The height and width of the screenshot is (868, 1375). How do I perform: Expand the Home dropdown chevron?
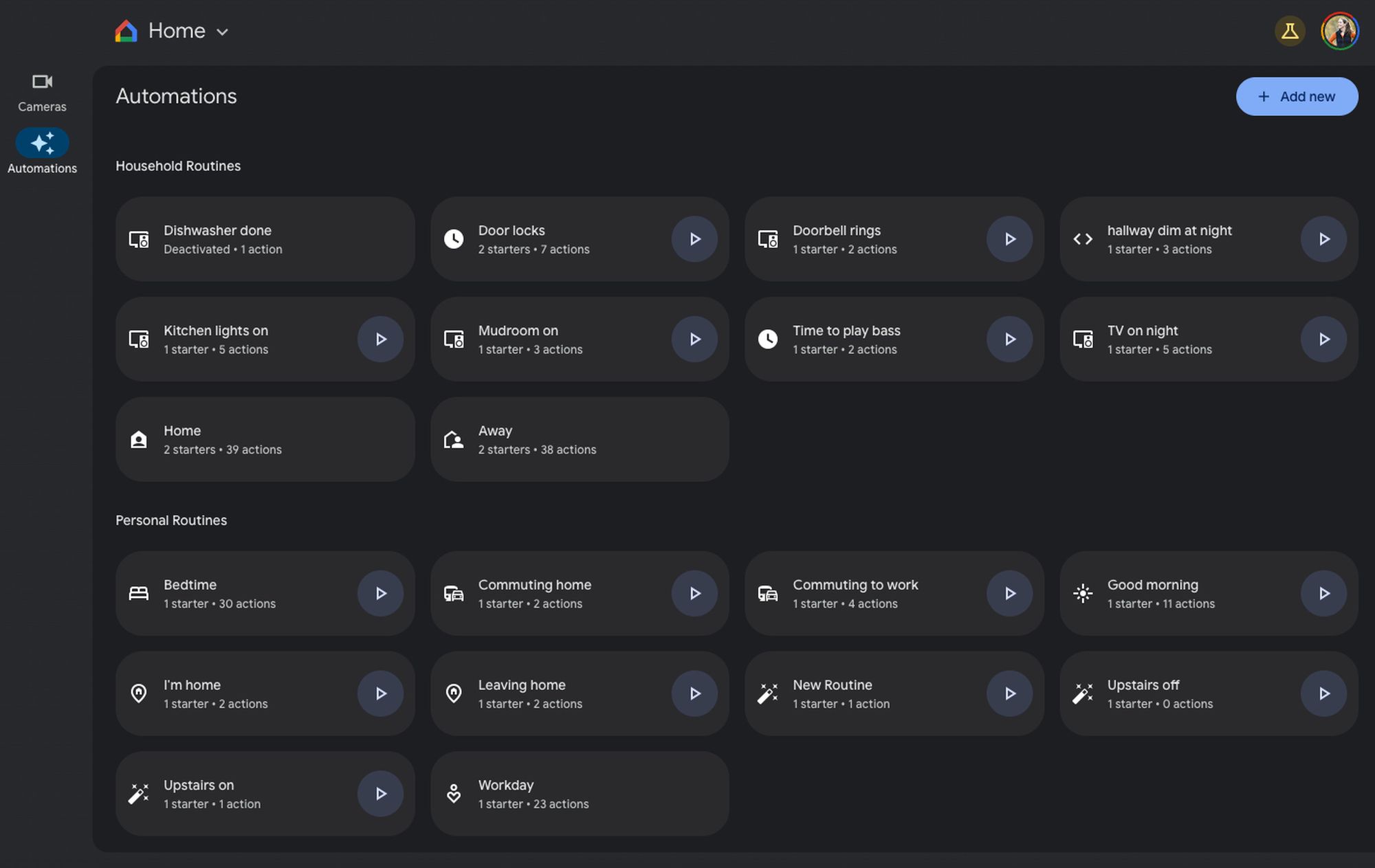pos(222,32)
